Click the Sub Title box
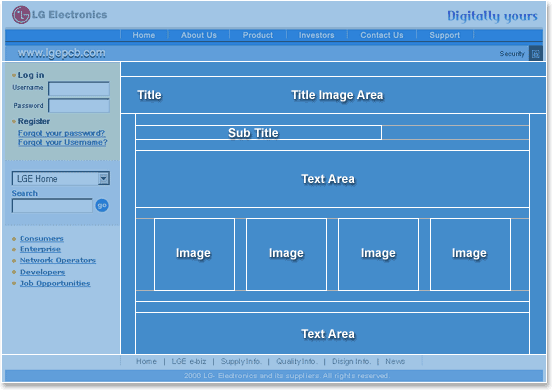554x391 pixels. (259, 133)
